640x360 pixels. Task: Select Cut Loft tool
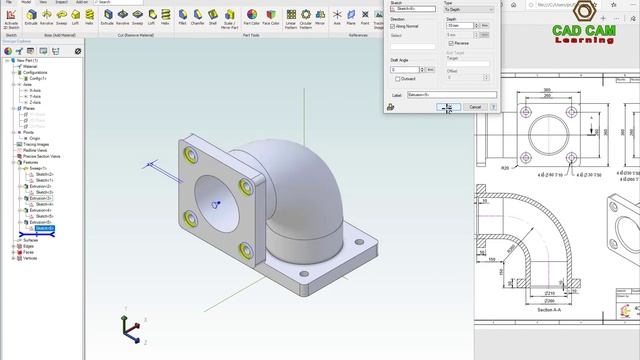(x=151, y=18)
